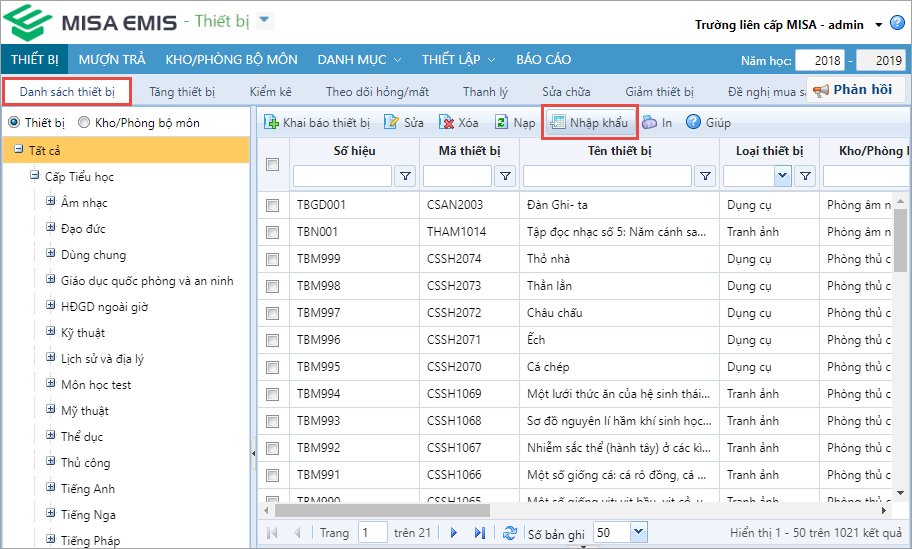The image size is (912, 549).
Task: Click the Số hiệu column filter icon
Action: (406, 176)
